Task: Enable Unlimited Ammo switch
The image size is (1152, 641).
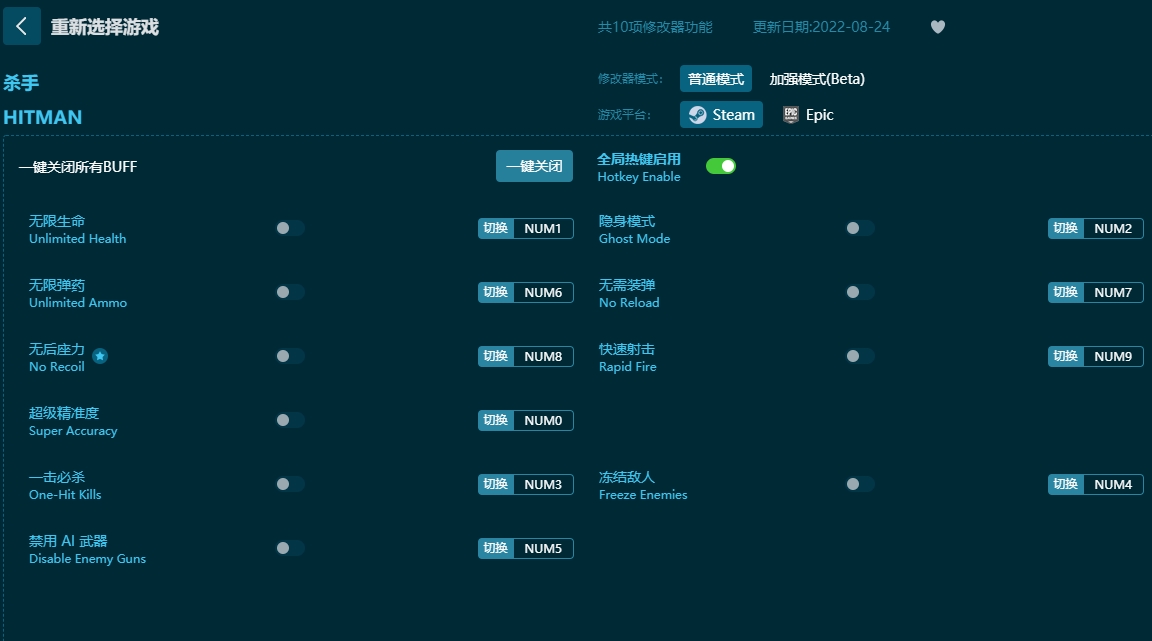Action: click(x=289, y=292)
